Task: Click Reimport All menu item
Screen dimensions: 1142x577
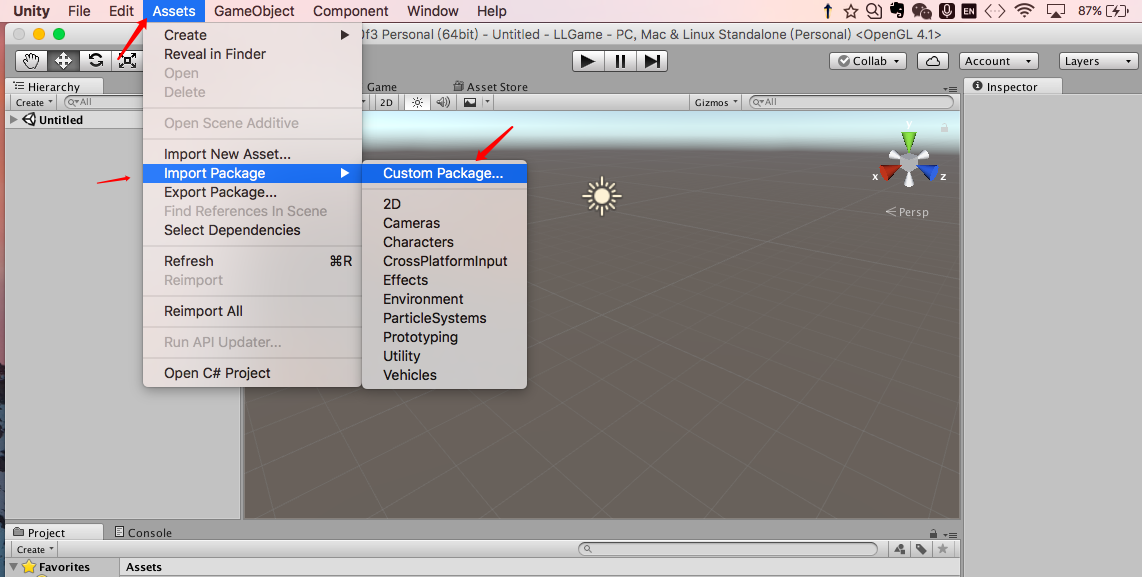Action: click(252, 310)
